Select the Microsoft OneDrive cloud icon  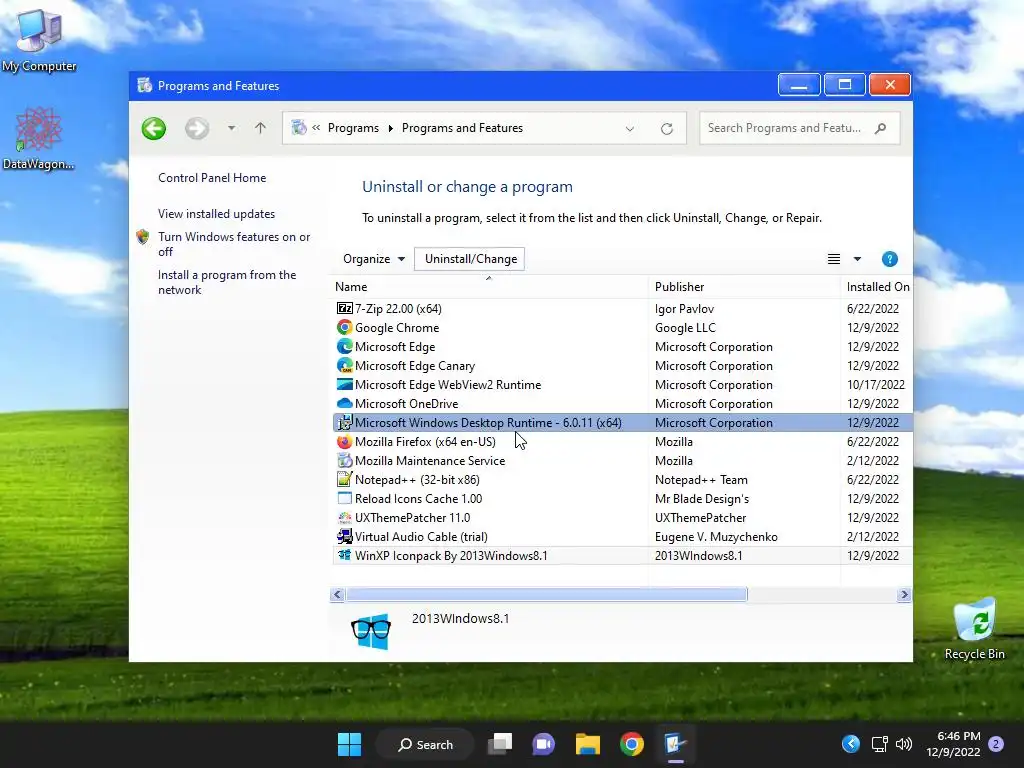point(344,403)
